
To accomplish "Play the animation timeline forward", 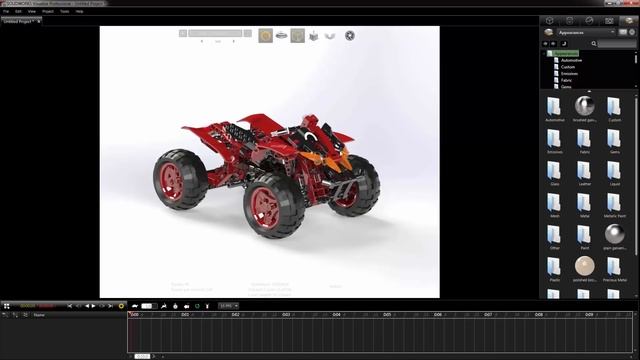I will (x=94, y=306).
